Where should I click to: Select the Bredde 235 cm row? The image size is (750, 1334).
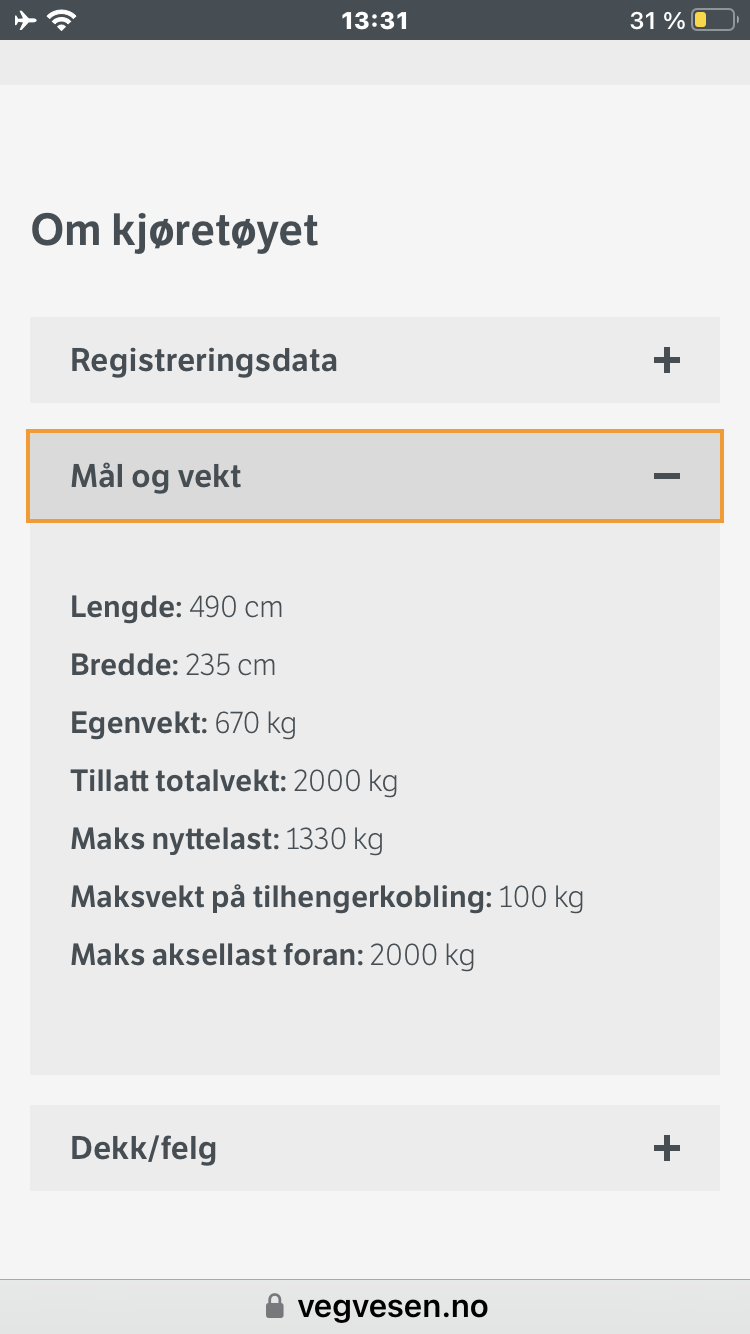173,665
